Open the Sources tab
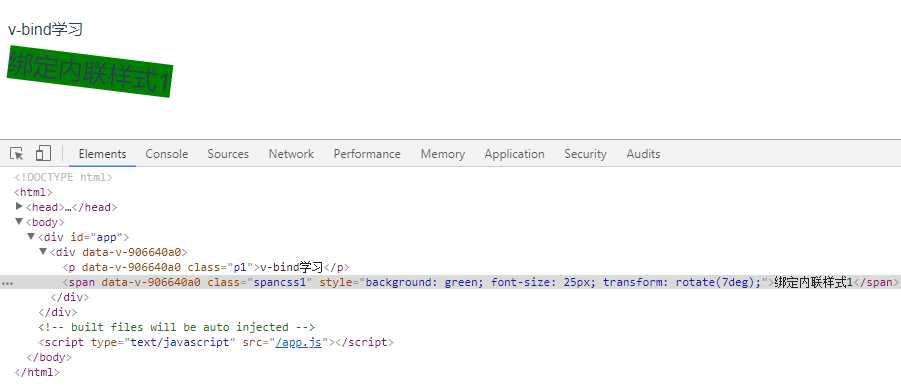This screenshot has width=901, height=389. [228, 154]
